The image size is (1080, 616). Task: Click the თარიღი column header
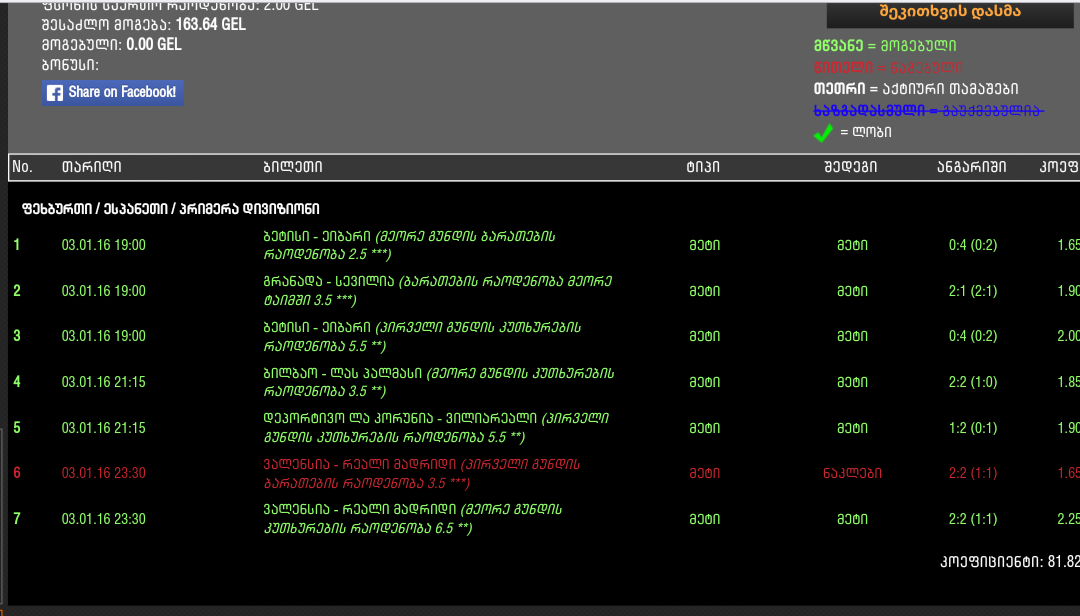(92, 167)
